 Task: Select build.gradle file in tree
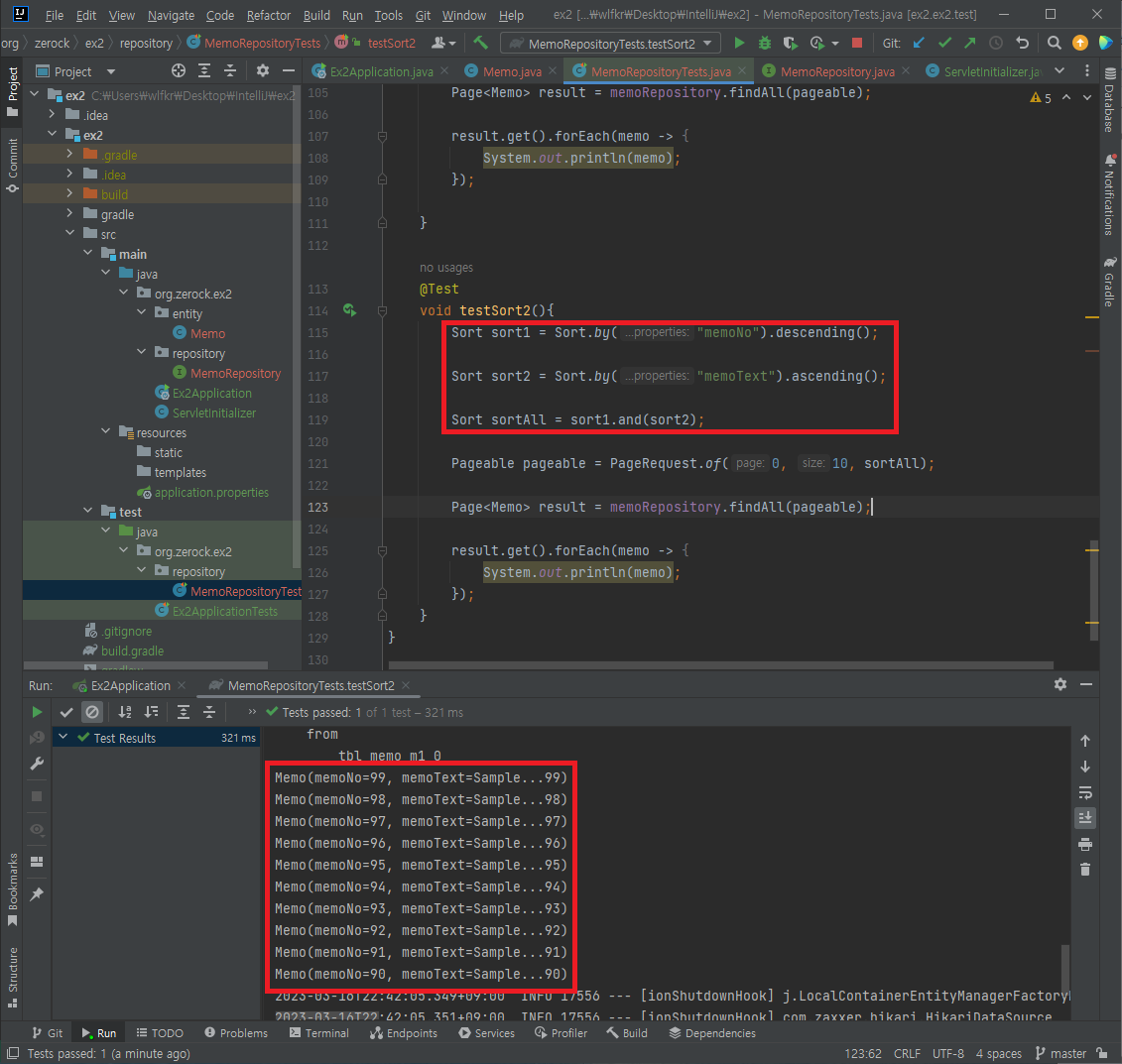[x=132, y=650]
